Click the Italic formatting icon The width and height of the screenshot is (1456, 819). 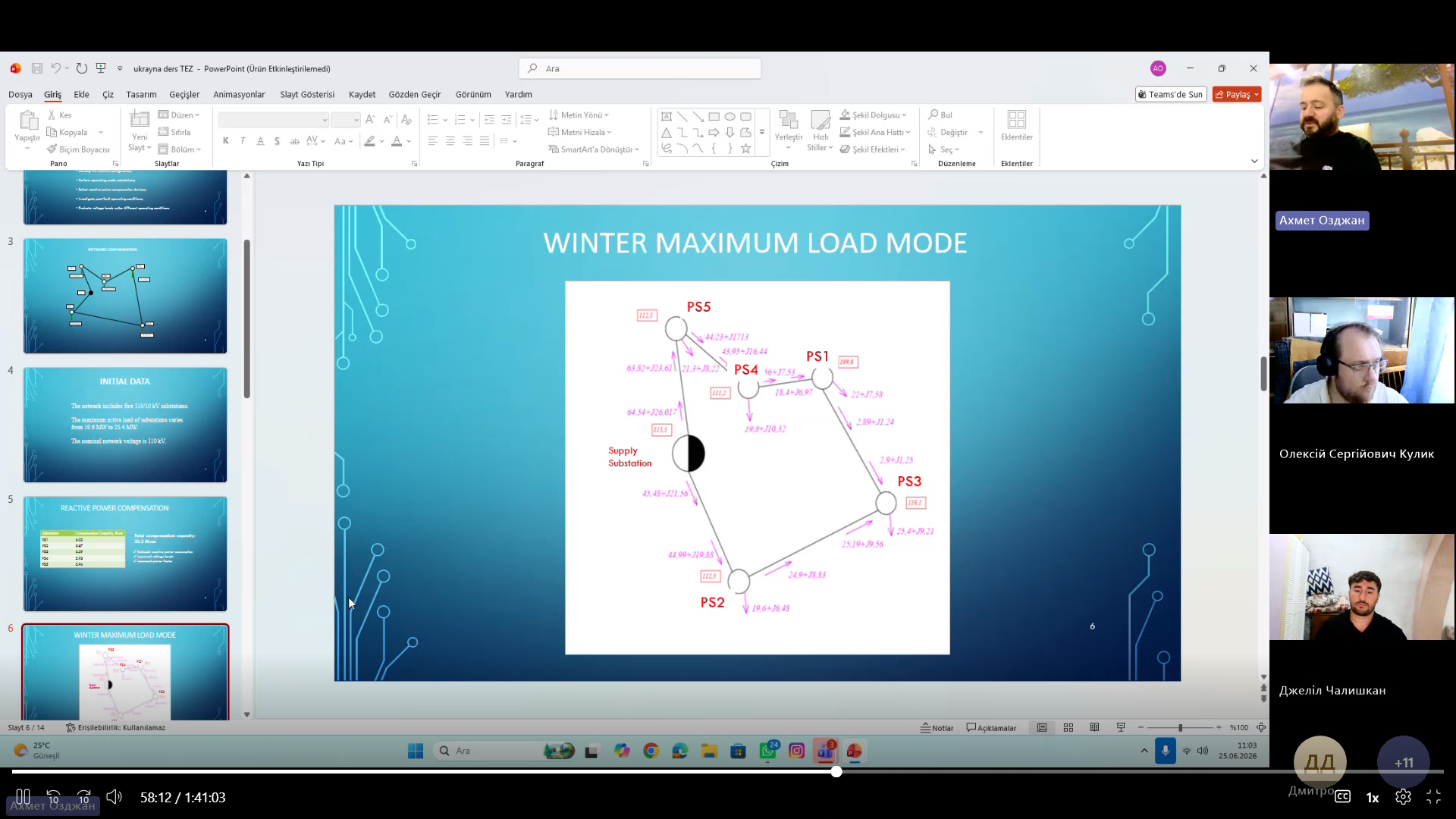pos(243,141)
